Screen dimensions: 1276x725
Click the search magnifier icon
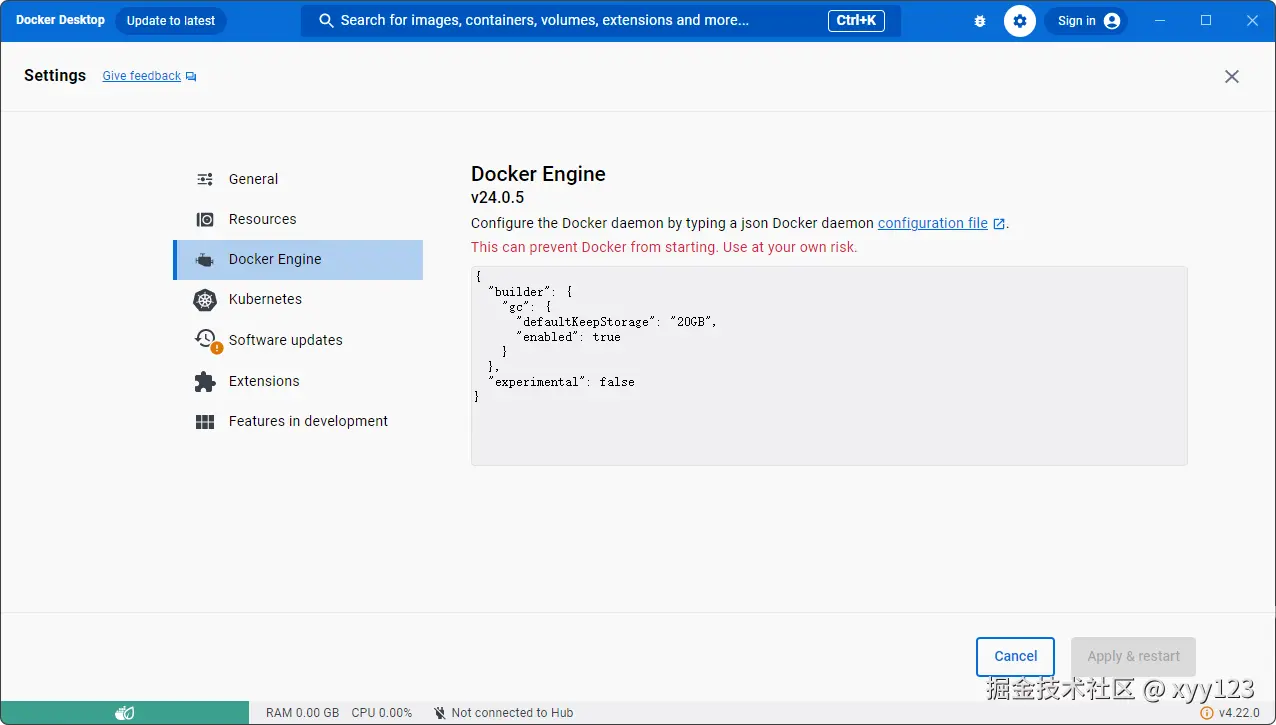click(x=326, y=21)
